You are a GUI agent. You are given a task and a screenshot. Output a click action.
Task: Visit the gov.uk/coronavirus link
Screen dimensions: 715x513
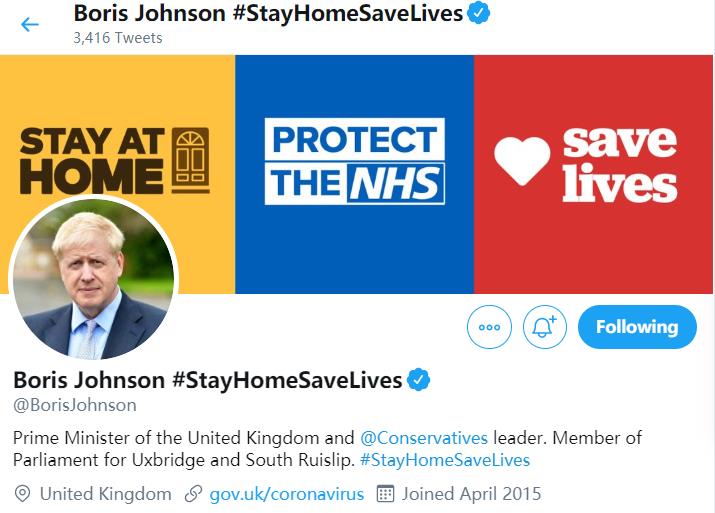pos(287,494)
